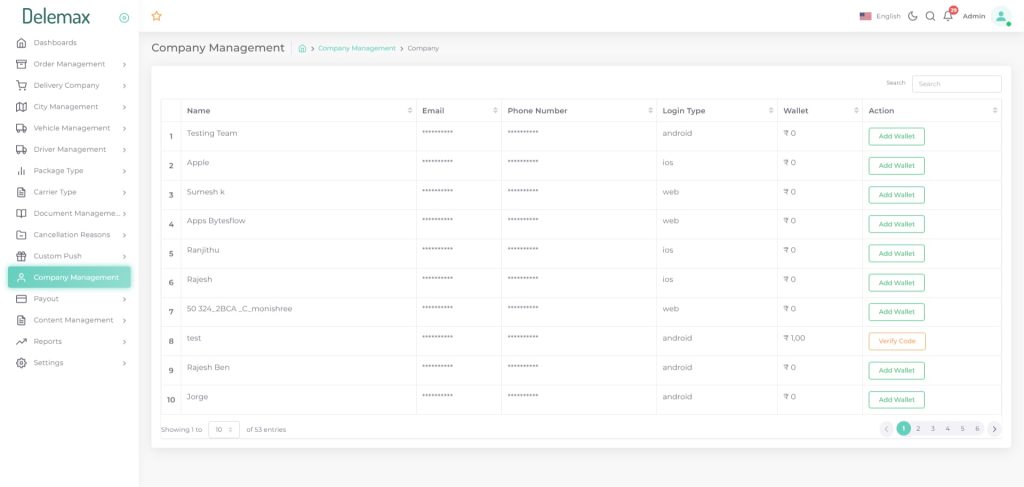Viewport: 1024px width, 487px height.
Task: Open the search magnifier icon in header
Action: coord(931,16)
